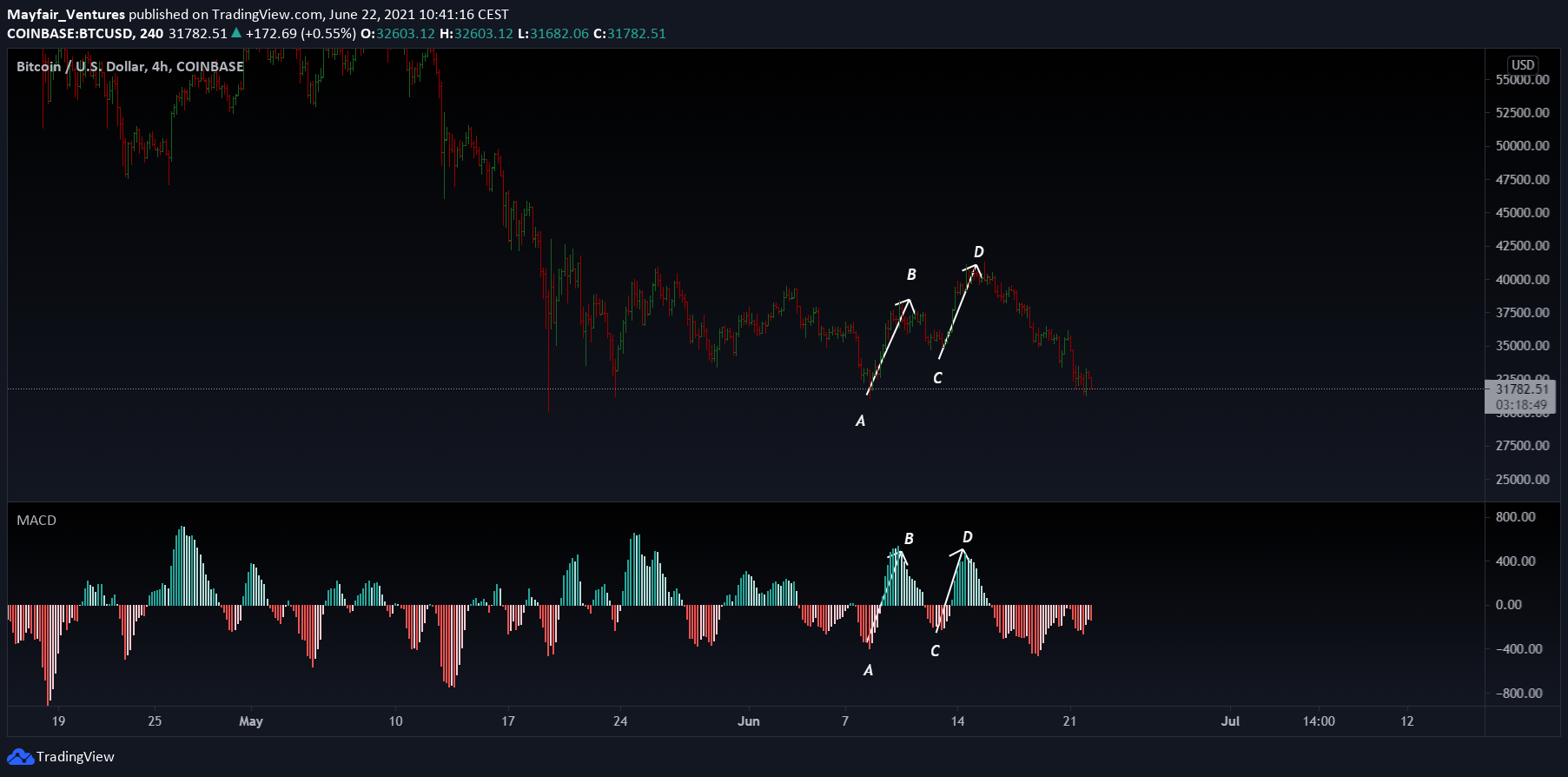Screen dimensions: 1568x777
Task: Click the close value C:31782.51
Action: 630,34
